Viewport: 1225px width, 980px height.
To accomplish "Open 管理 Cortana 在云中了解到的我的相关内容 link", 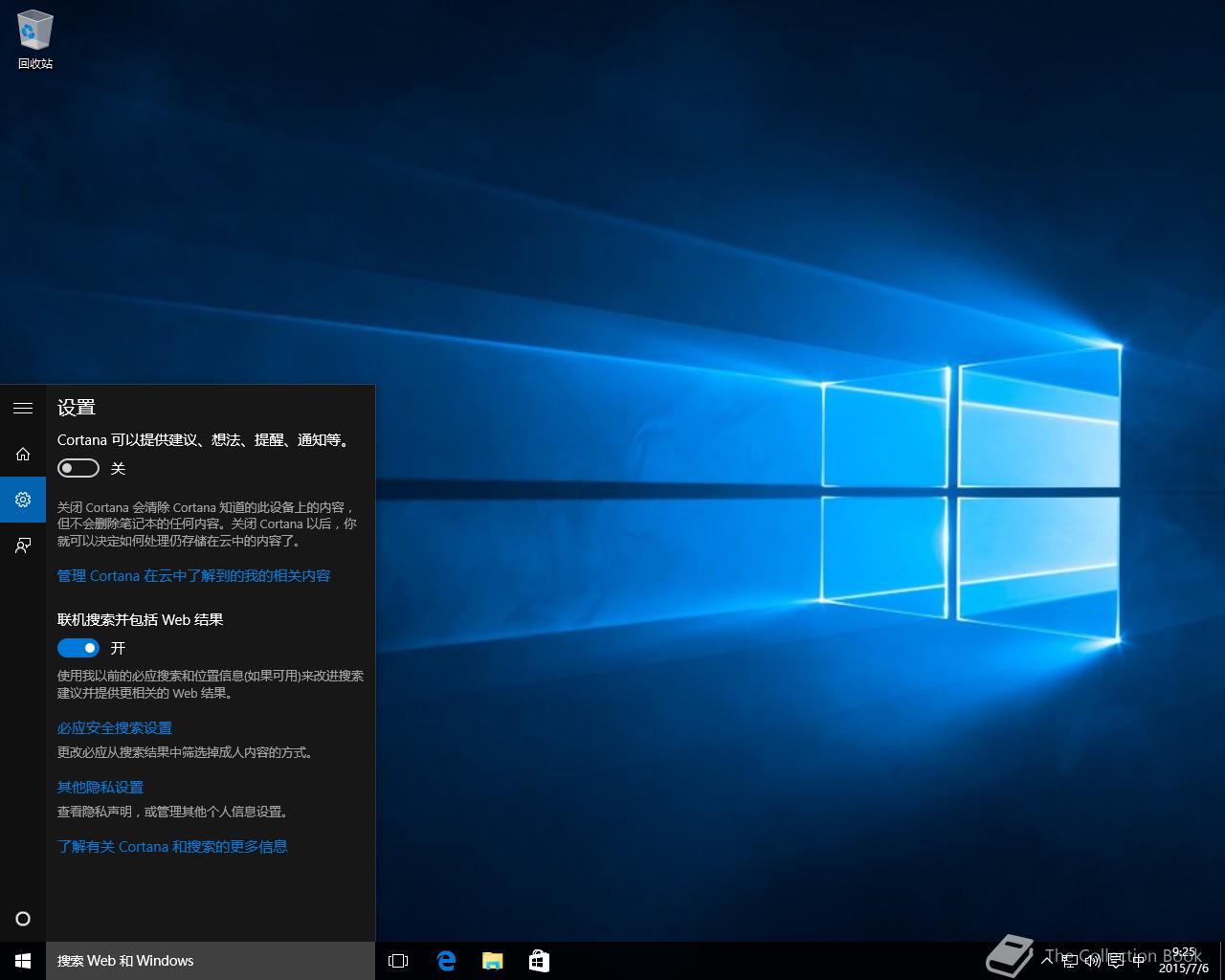I will pyautogui.click(x=194, y=576).
